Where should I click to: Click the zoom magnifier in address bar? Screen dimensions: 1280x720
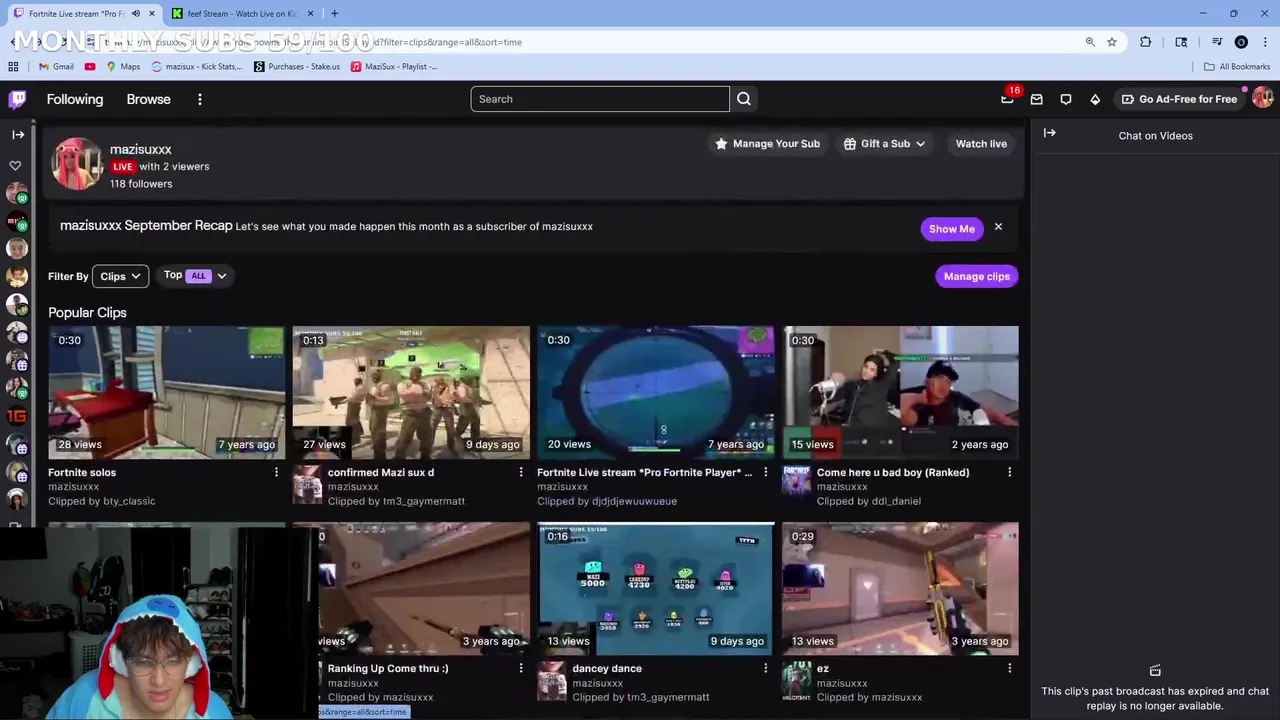click(1090, 42)
